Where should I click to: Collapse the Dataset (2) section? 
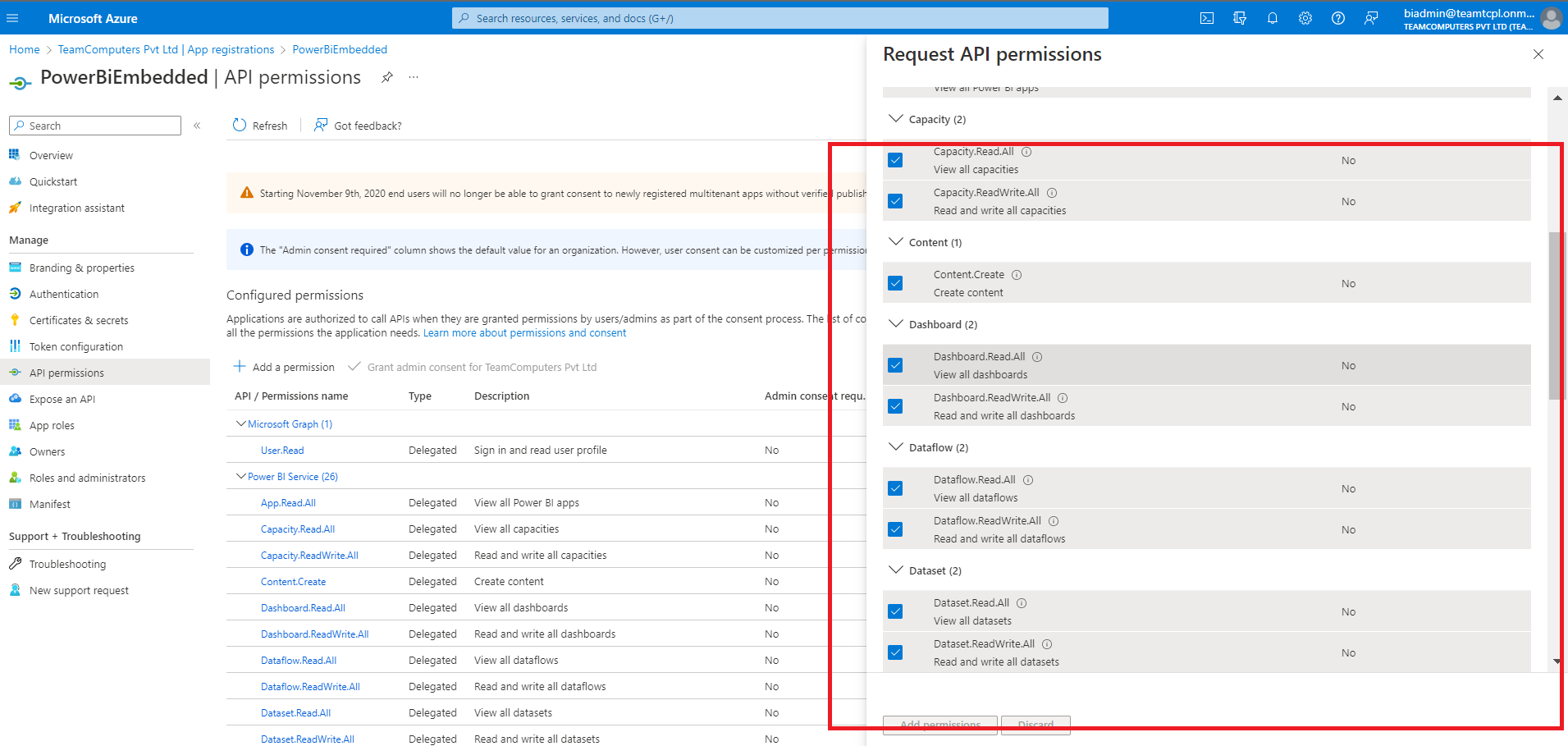coord(896,570)
